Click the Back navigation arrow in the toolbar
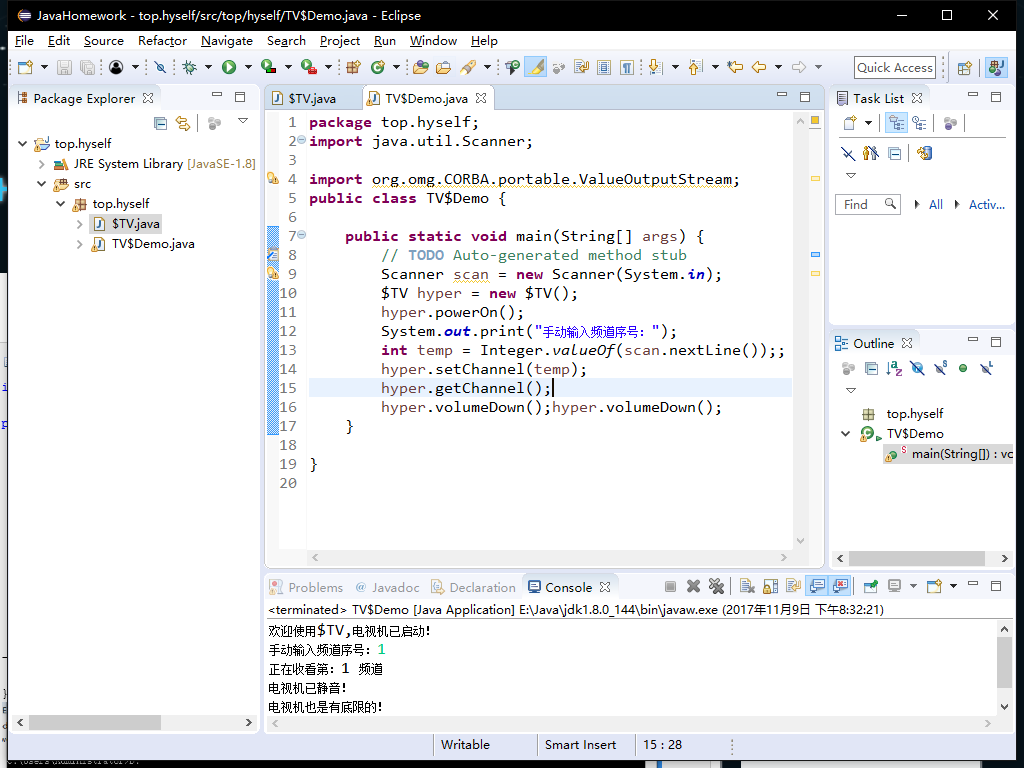The width and height of the screenshot is (1024, 768). click(759, 67)
